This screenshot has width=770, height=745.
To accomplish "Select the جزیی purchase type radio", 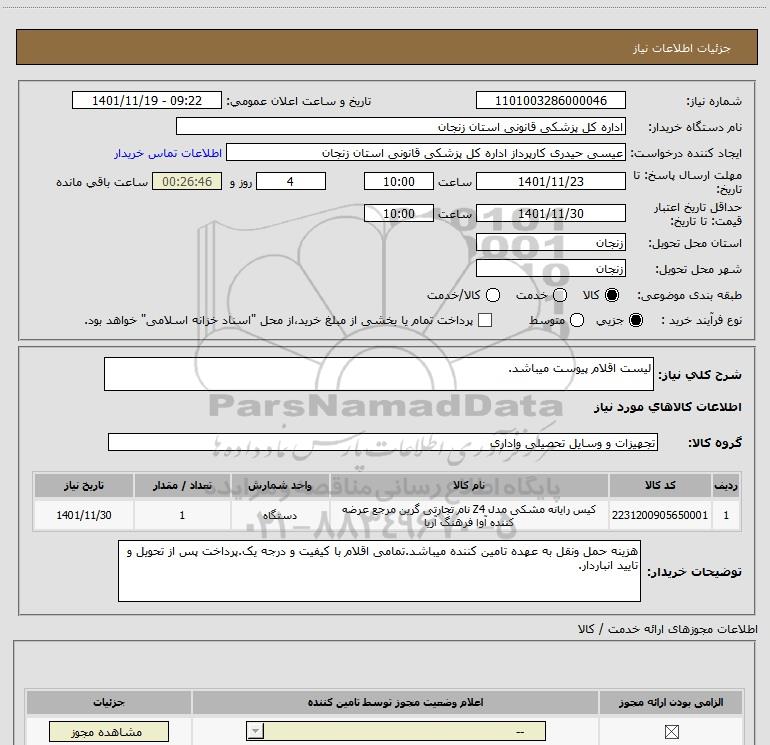I will 635,320.
